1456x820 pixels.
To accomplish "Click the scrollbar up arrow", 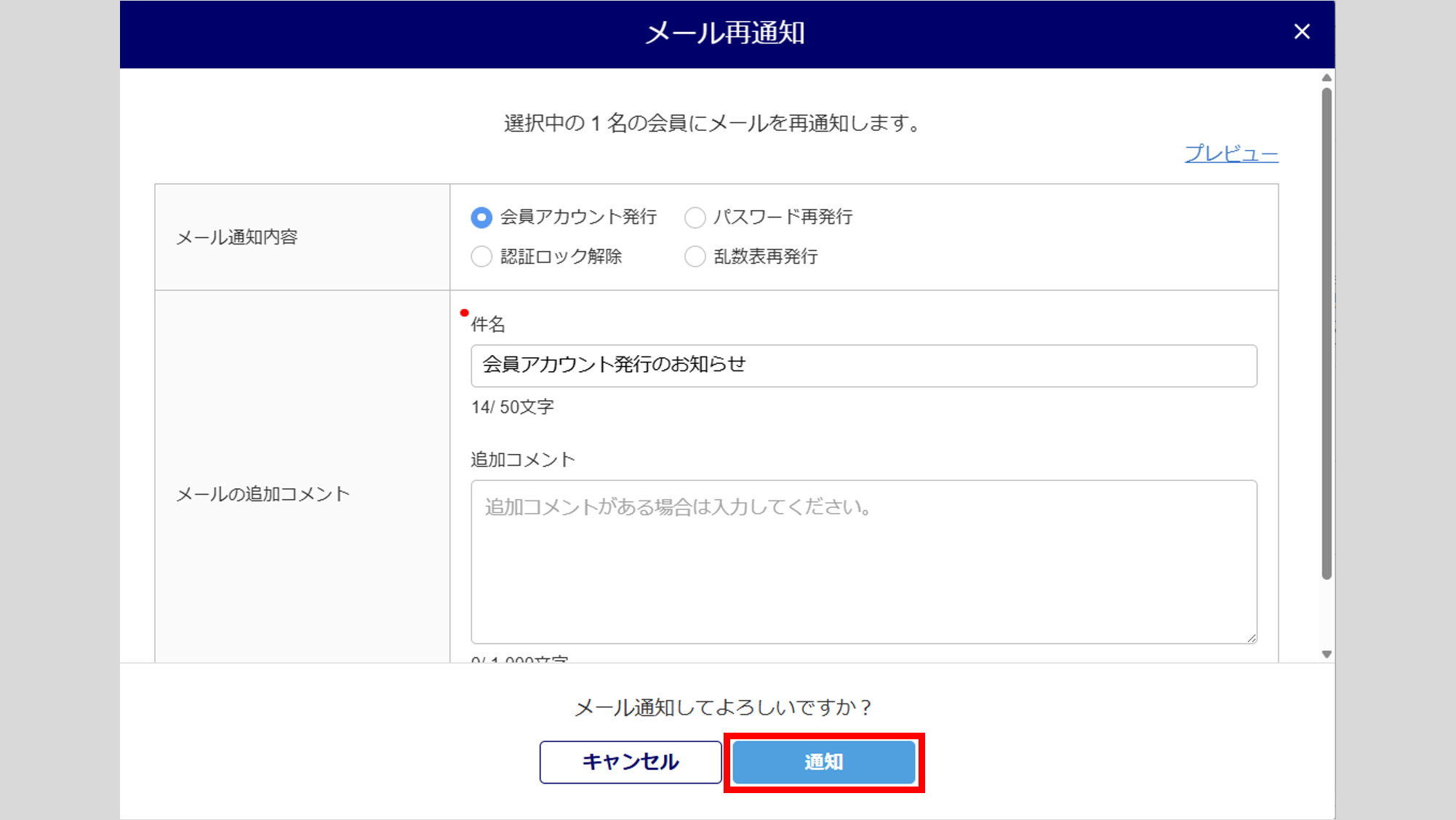I will pos(1327,78).
